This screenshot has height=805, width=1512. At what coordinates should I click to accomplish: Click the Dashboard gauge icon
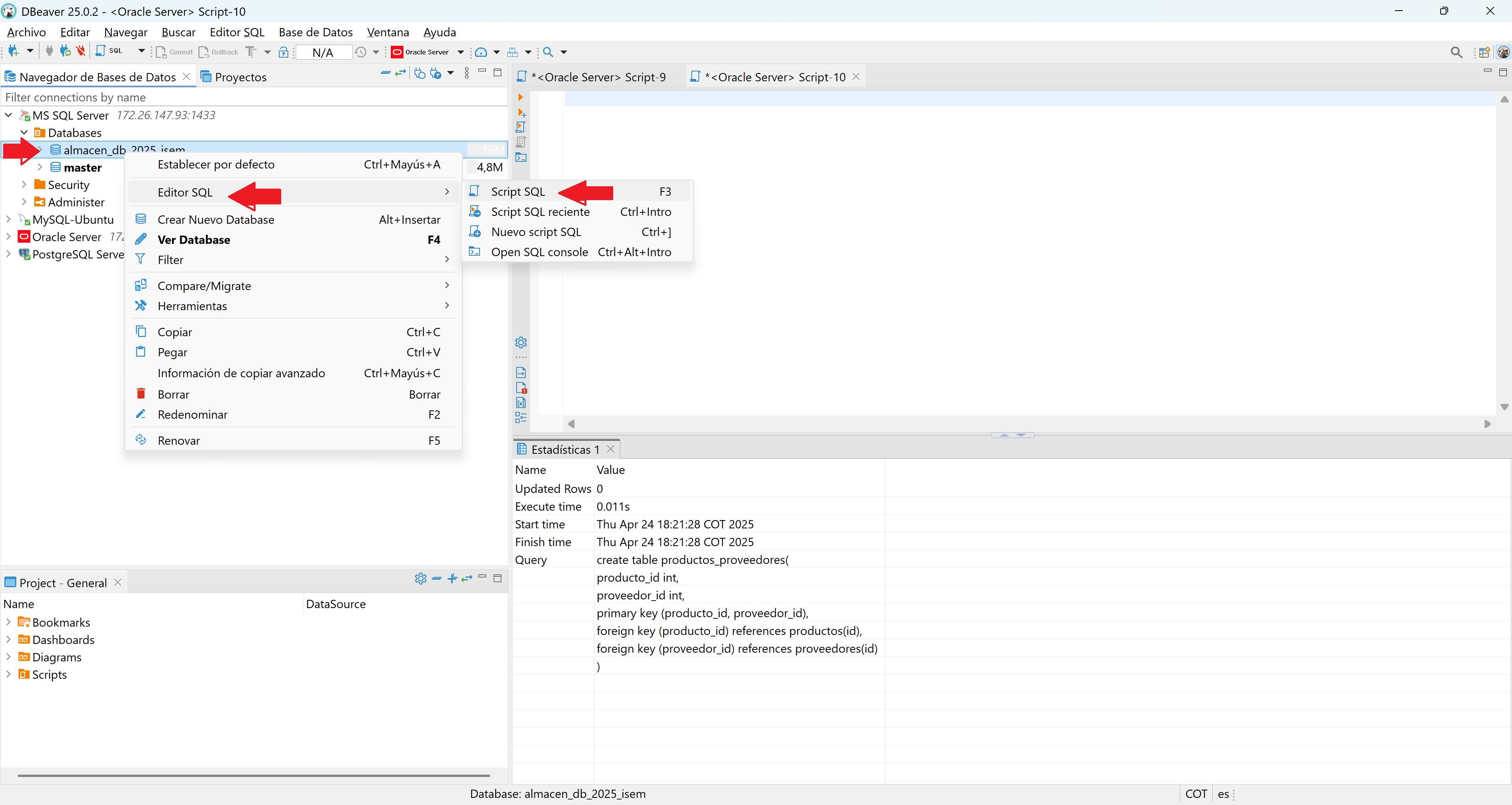click(x=481, y=52)
